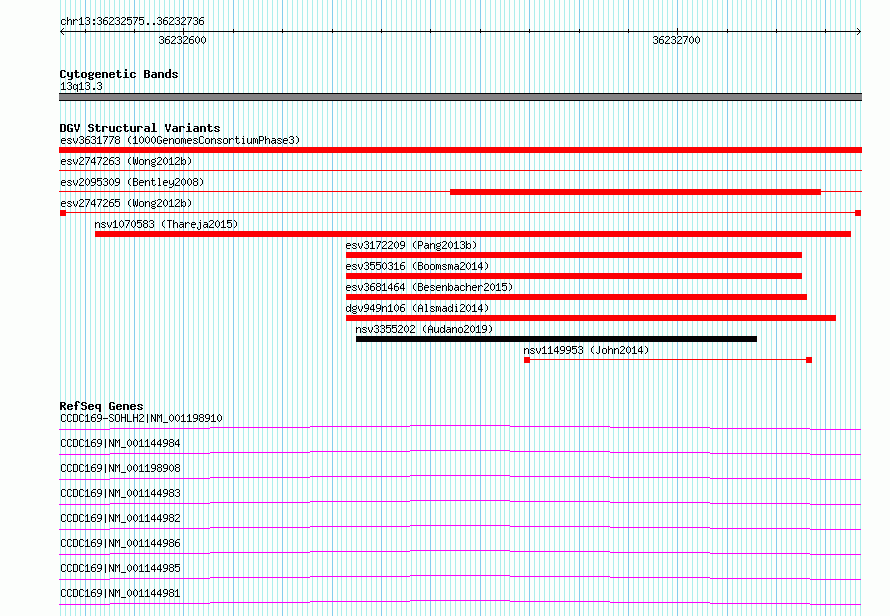Click the left arrow of the ruler
890x616 pixels.
[62, 32]
